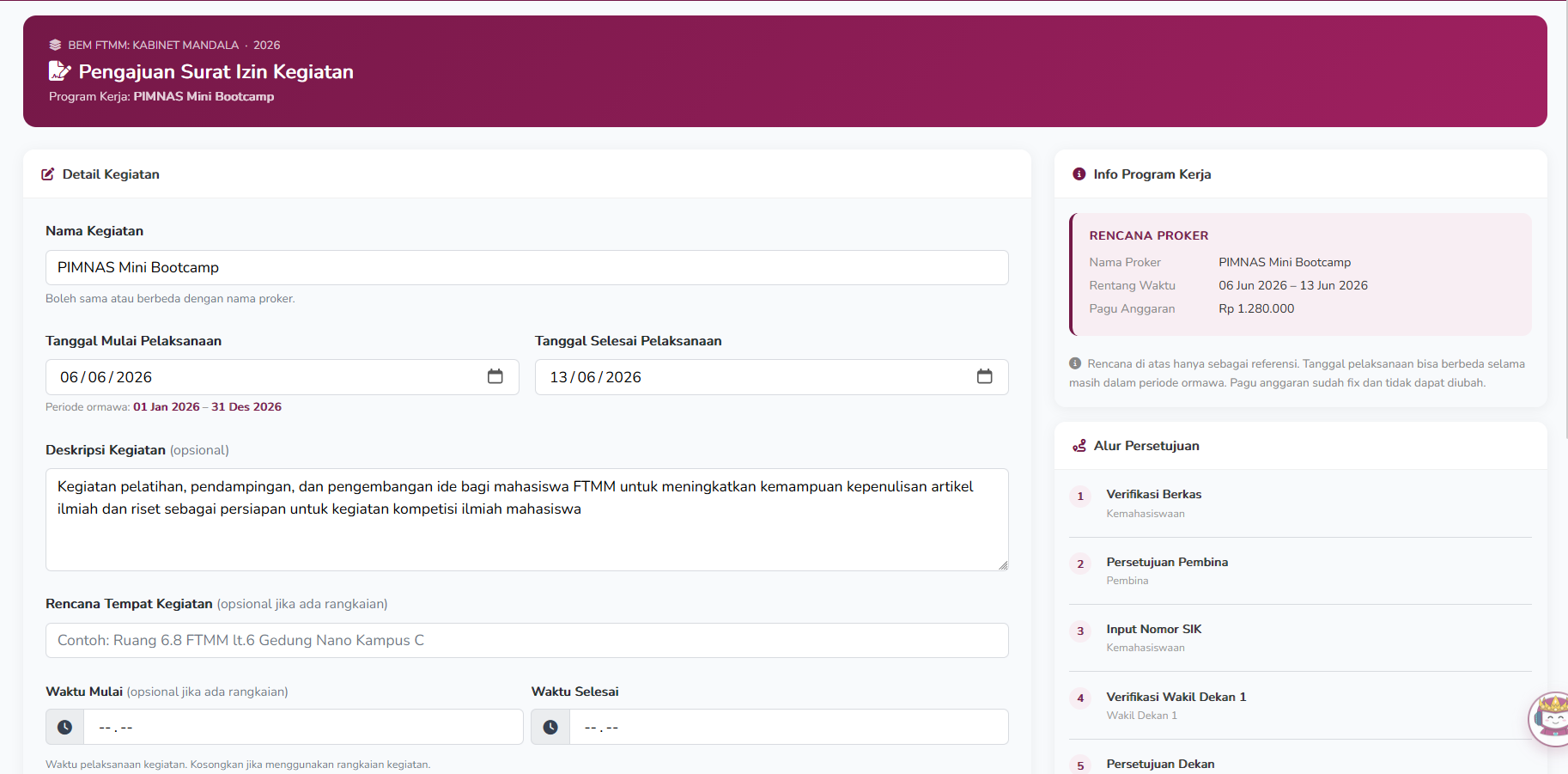Click the signature document icon in header
This screenshot has height=774, width=1568.
point(59,71)
